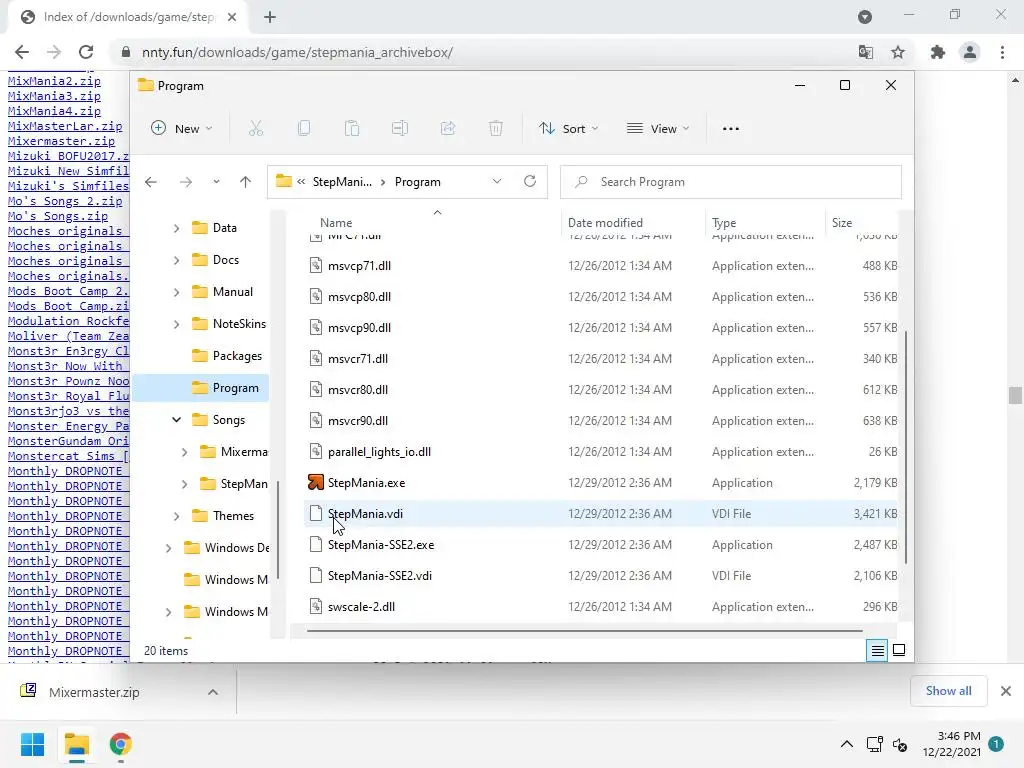Open the Mixermaster.zip page link

click(61, 141)
